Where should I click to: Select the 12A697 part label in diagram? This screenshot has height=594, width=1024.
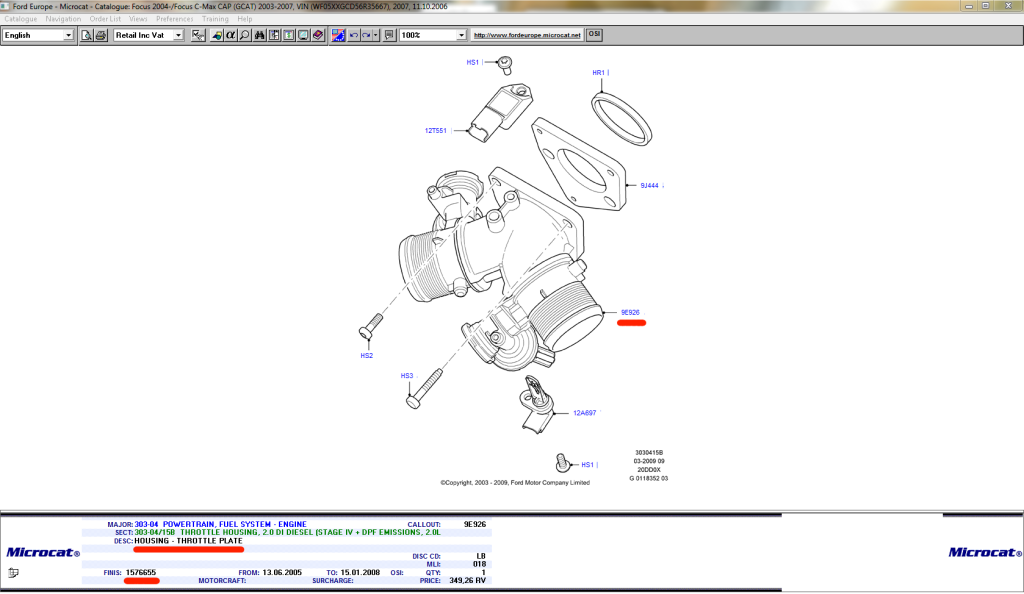click(584, 412)
